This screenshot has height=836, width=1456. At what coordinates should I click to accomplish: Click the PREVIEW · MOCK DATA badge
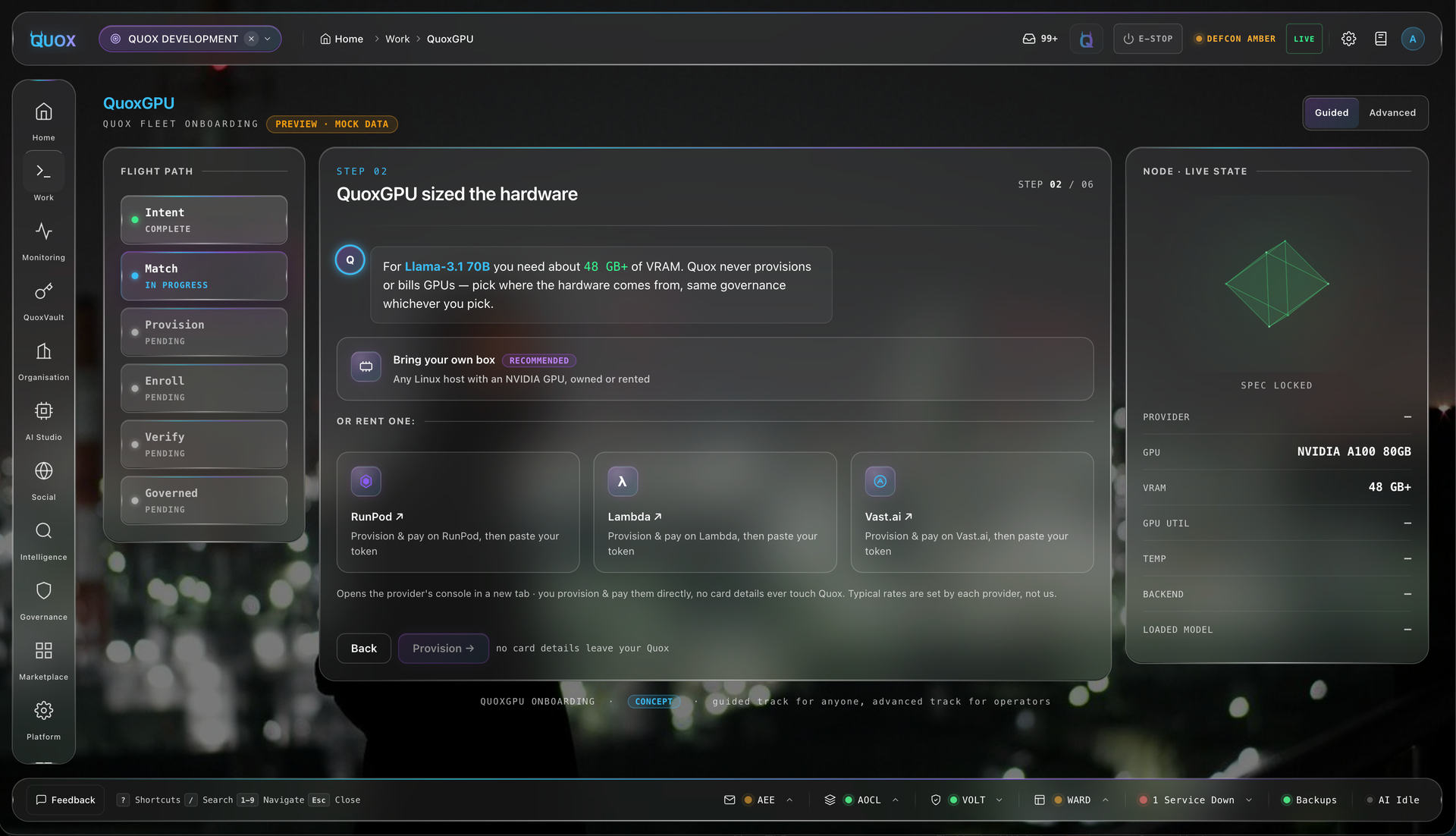click(x=331, y=124)
